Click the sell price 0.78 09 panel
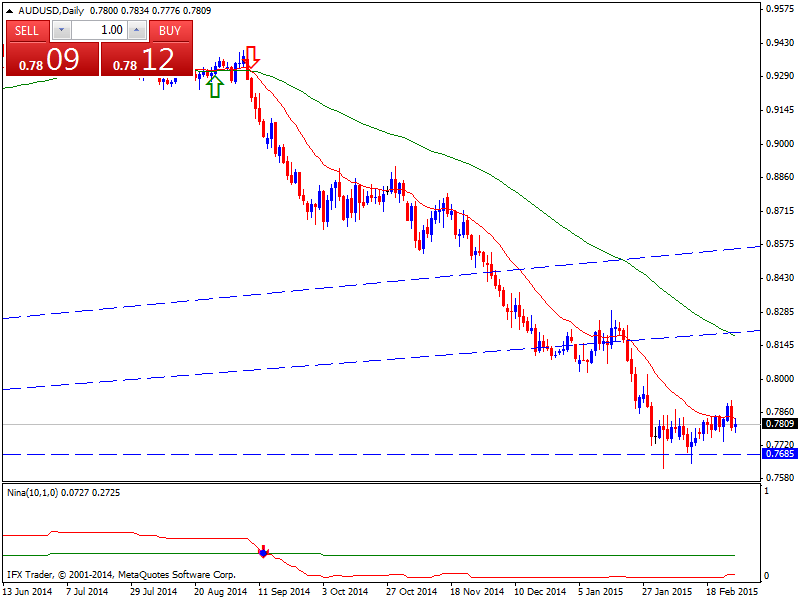800x600 pixels. [x=52, y=59]
